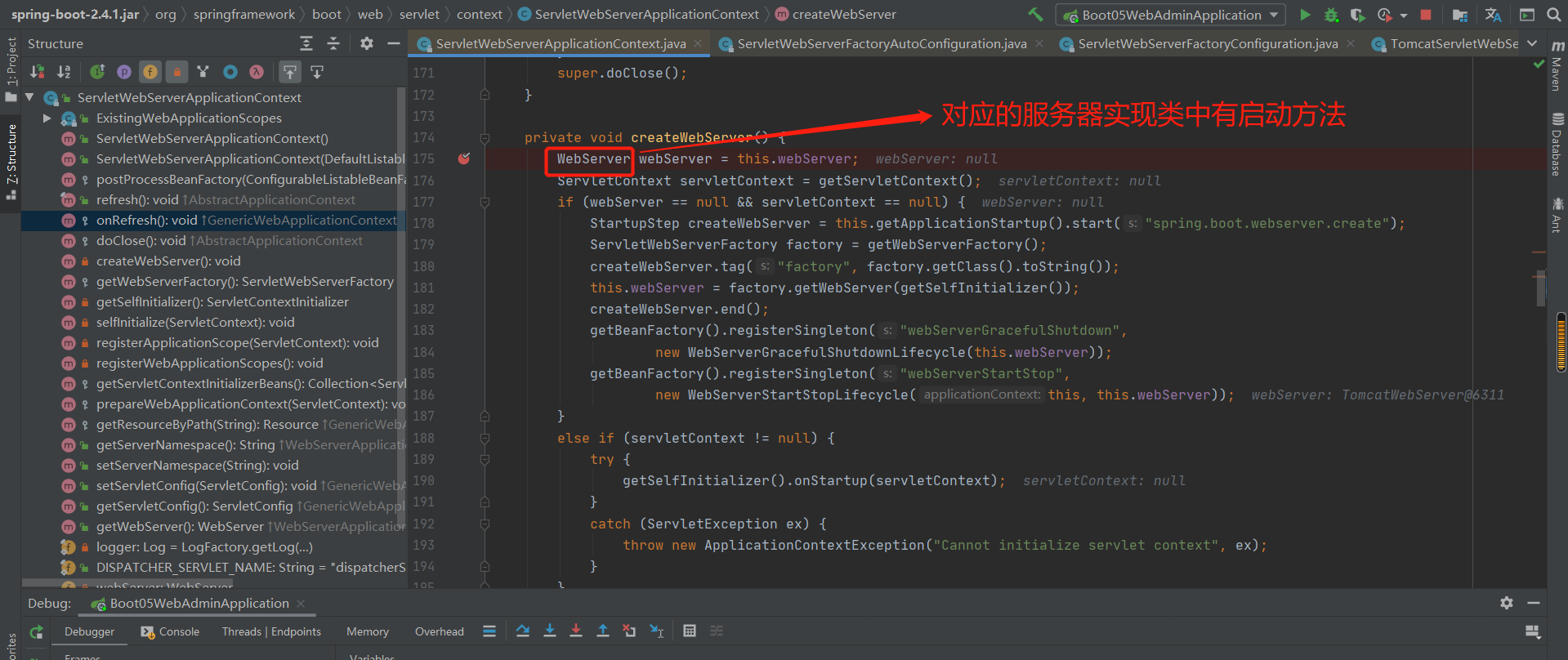Screen dimensions: 1568x660
Task: Select the Threads | Endpoints tab
Action: pyautogui.click(x=271, y=631)
